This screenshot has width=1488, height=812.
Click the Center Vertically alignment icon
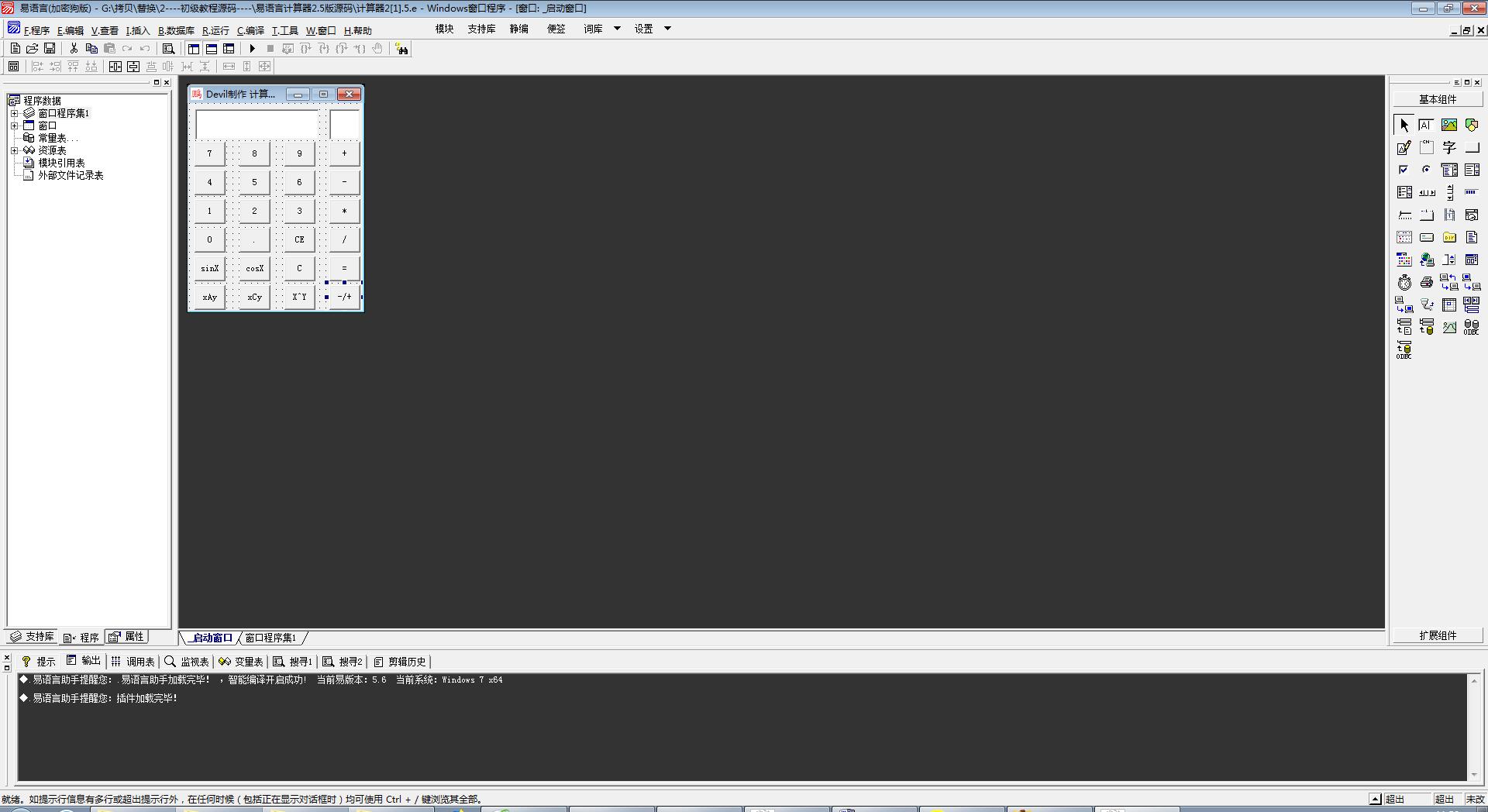click(133, 67)
